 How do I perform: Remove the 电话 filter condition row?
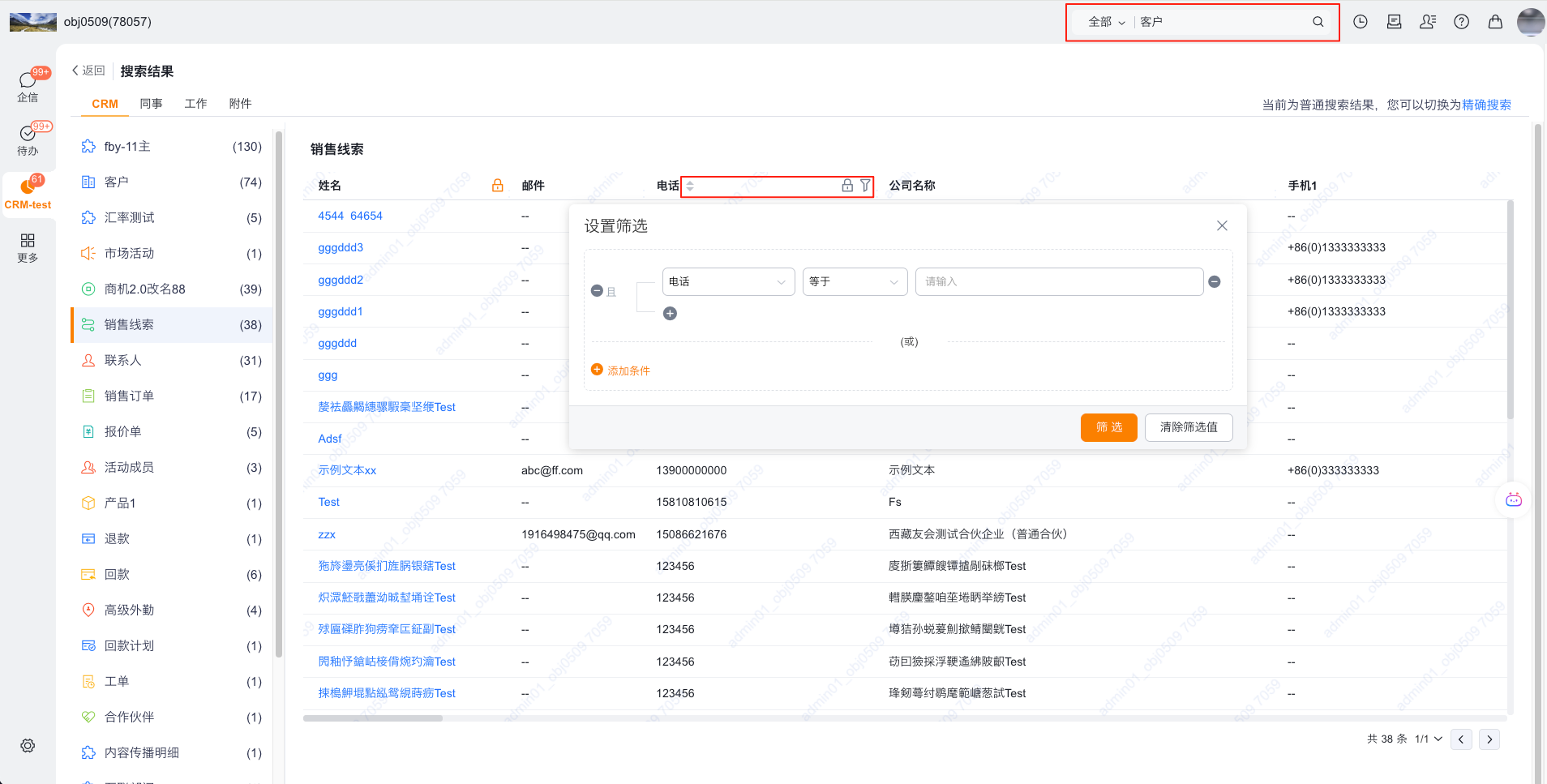coord(1215,281)
